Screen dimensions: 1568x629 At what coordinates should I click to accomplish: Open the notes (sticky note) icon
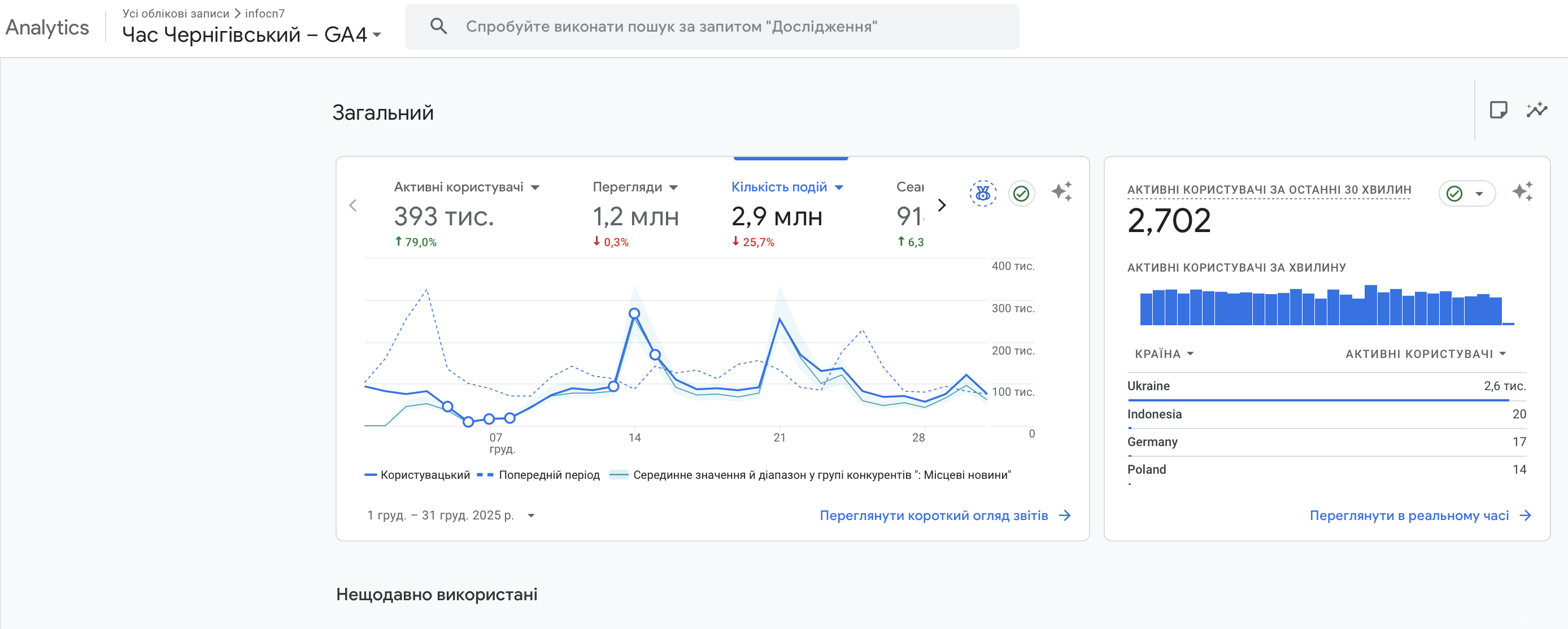click(1498, 110)
